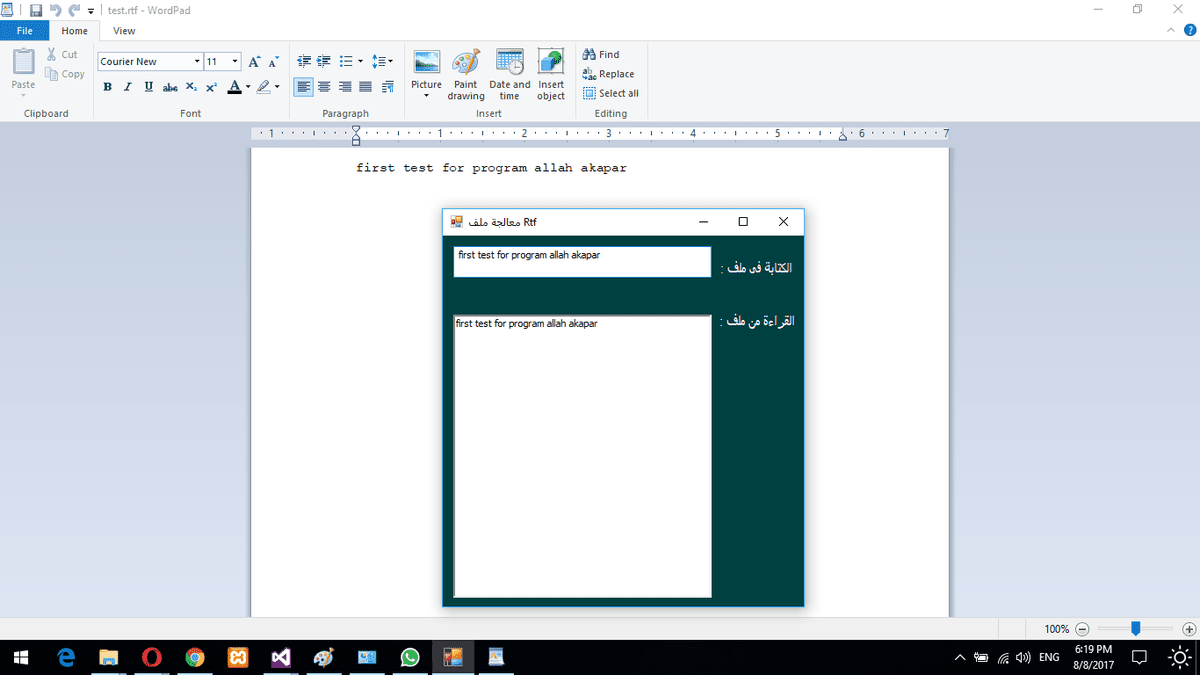The height and width of the screenshot is (675, 1200).
Task: Apply the text highlight color
Action: coord(263,87)
